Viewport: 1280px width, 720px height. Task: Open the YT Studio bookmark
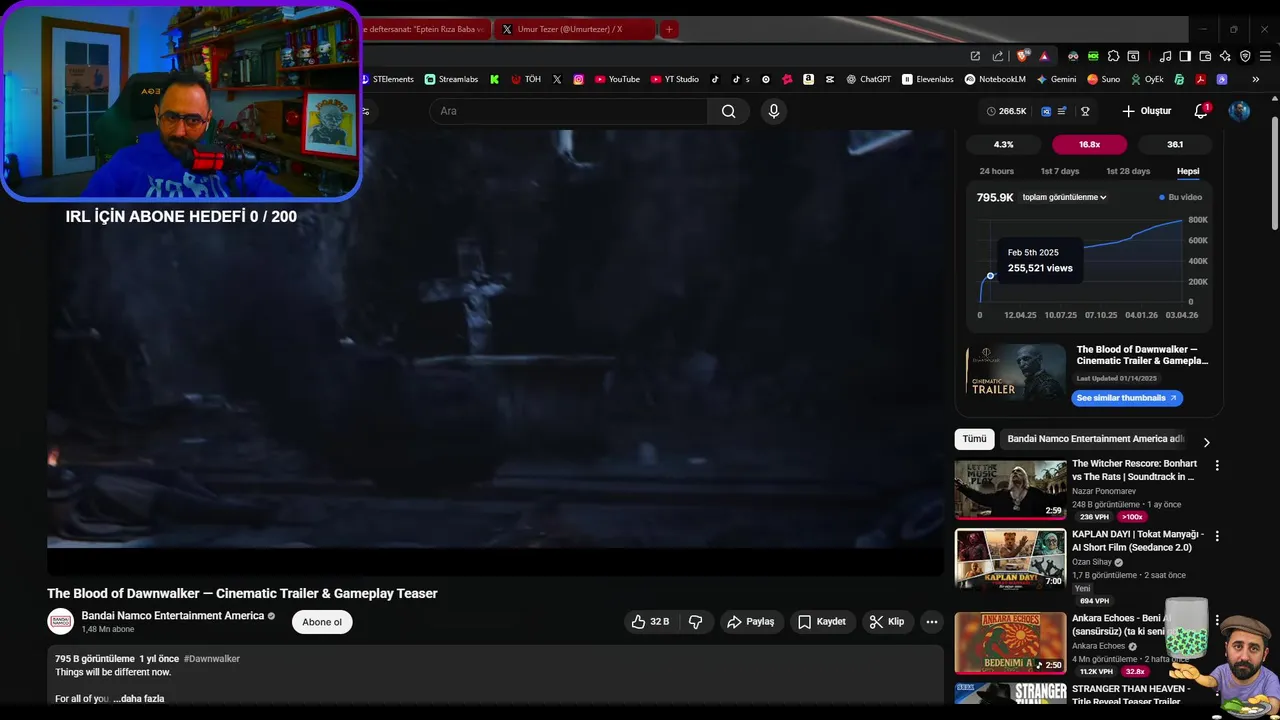tap(675, 79)
